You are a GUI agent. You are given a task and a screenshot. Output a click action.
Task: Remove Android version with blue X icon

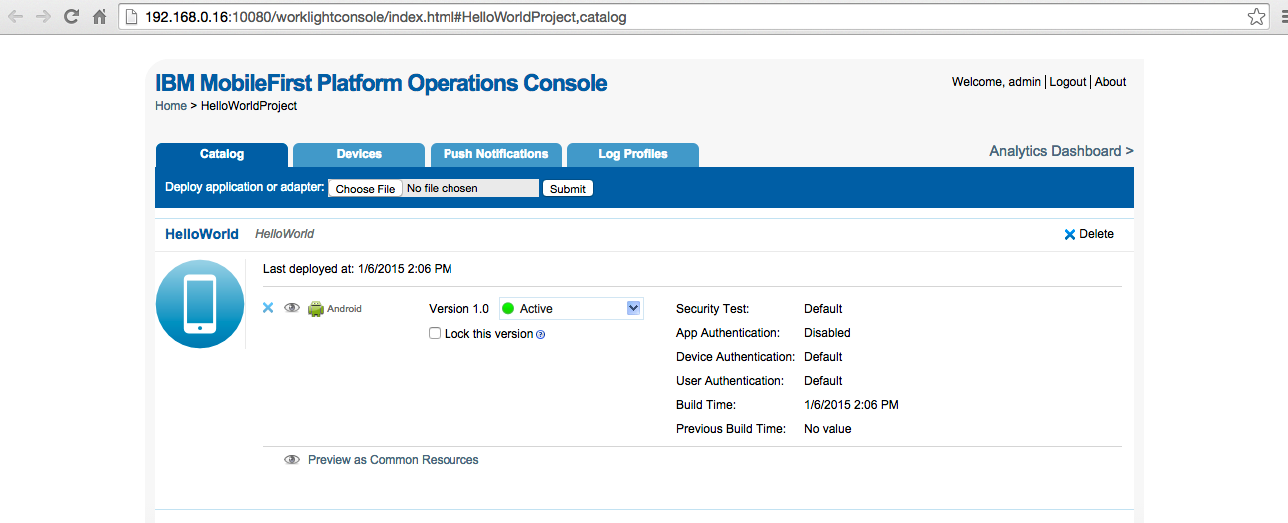[x=268, y=308]
